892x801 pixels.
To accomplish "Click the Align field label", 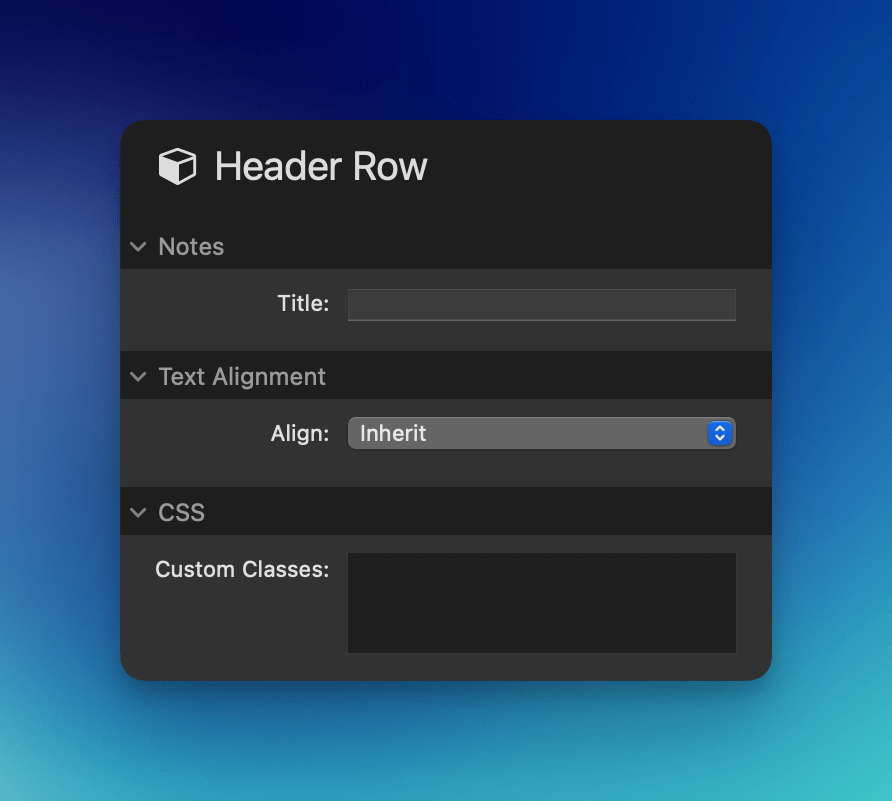I will pos(300,434).
